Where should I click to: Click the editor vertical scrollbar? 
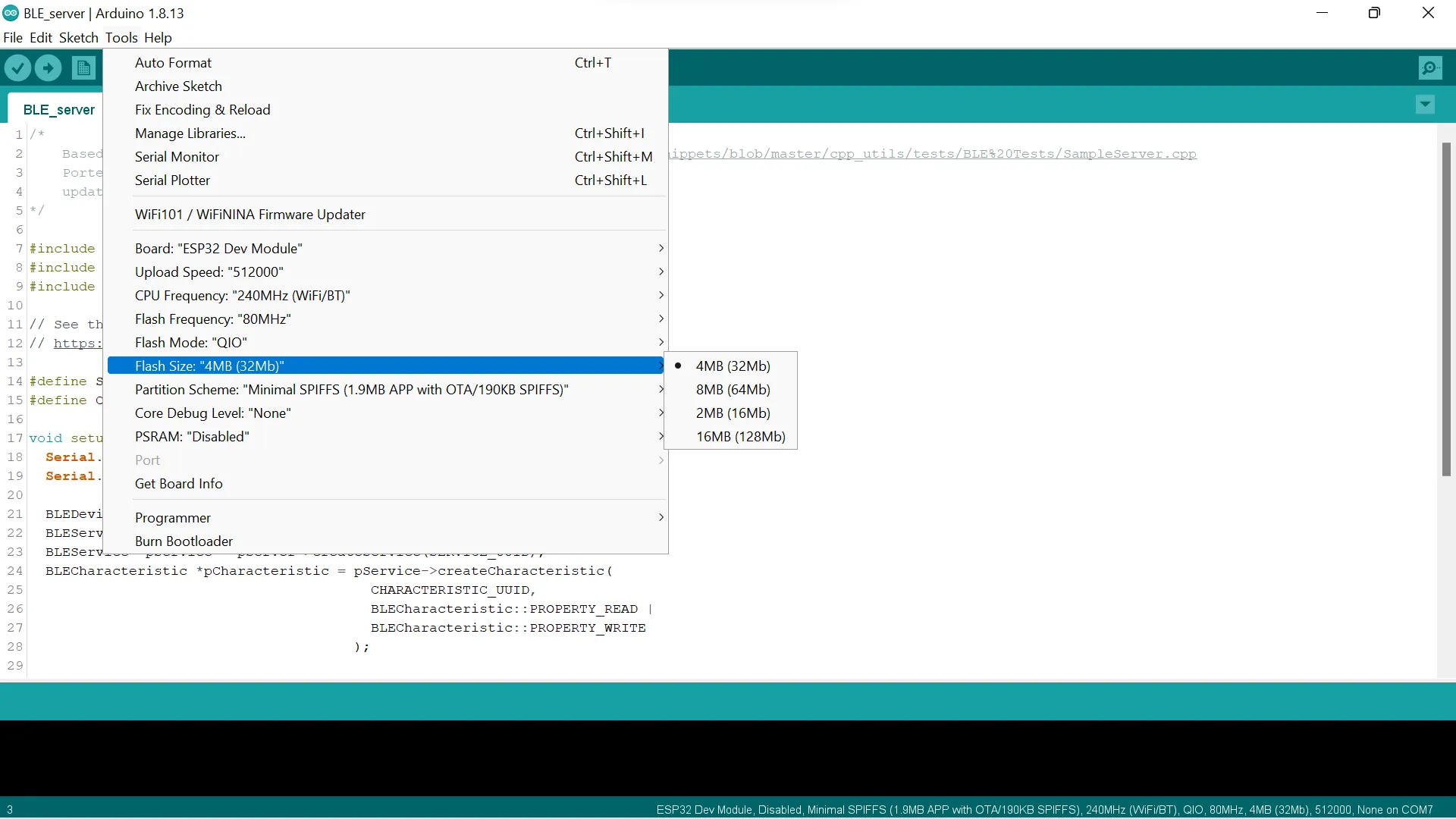point(1446,309)
